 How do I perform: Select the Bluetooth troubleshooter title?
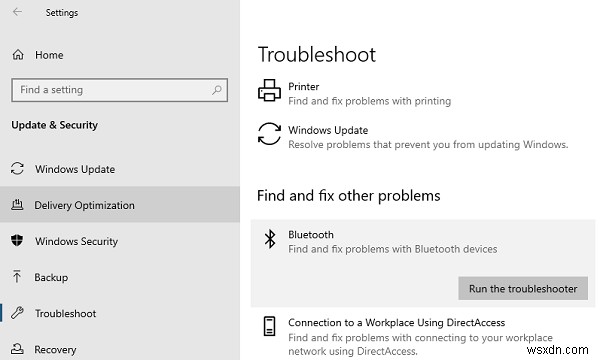click(311, 235)
